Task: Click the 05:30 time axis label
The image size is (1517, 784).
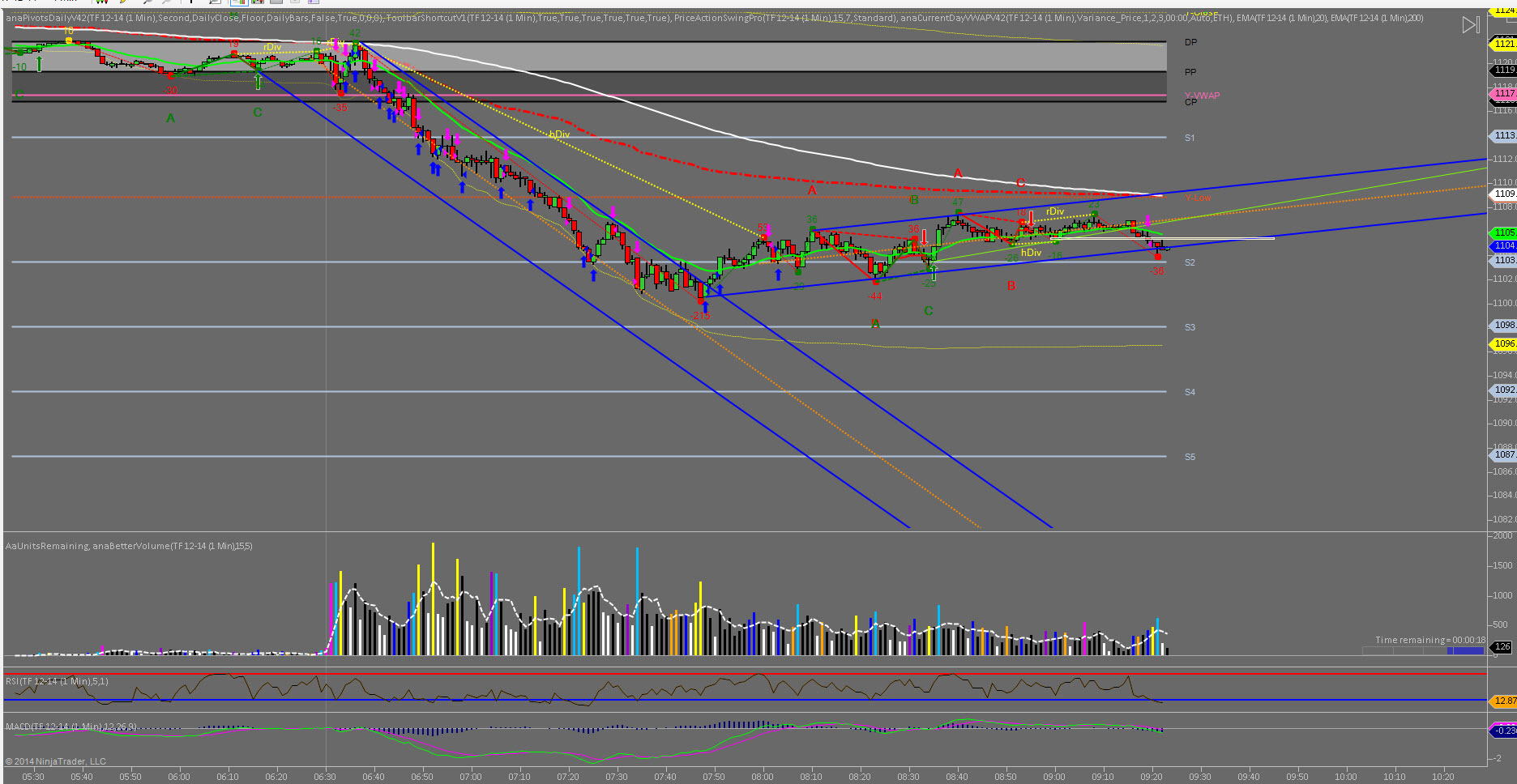Action: coord(33,777)
